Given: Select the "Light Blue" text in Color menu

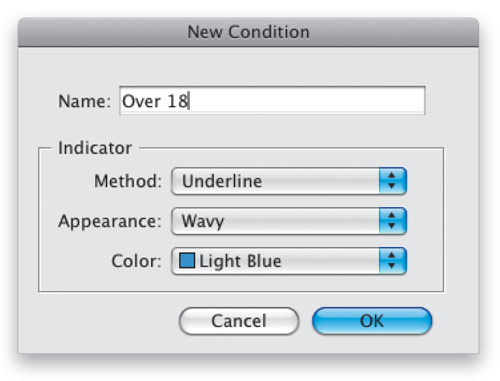Looking at the screenshot, I should (x=240, y=261).
